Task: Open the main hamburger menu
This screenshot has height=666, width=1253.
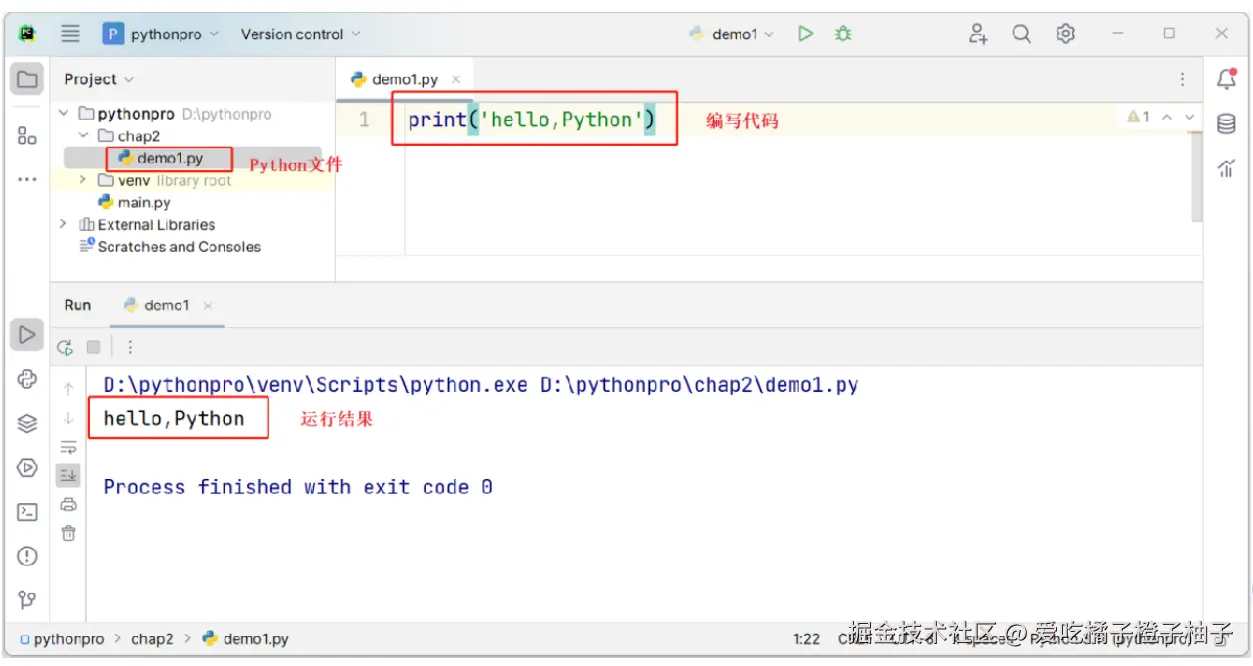Action: tap(70, 33)
